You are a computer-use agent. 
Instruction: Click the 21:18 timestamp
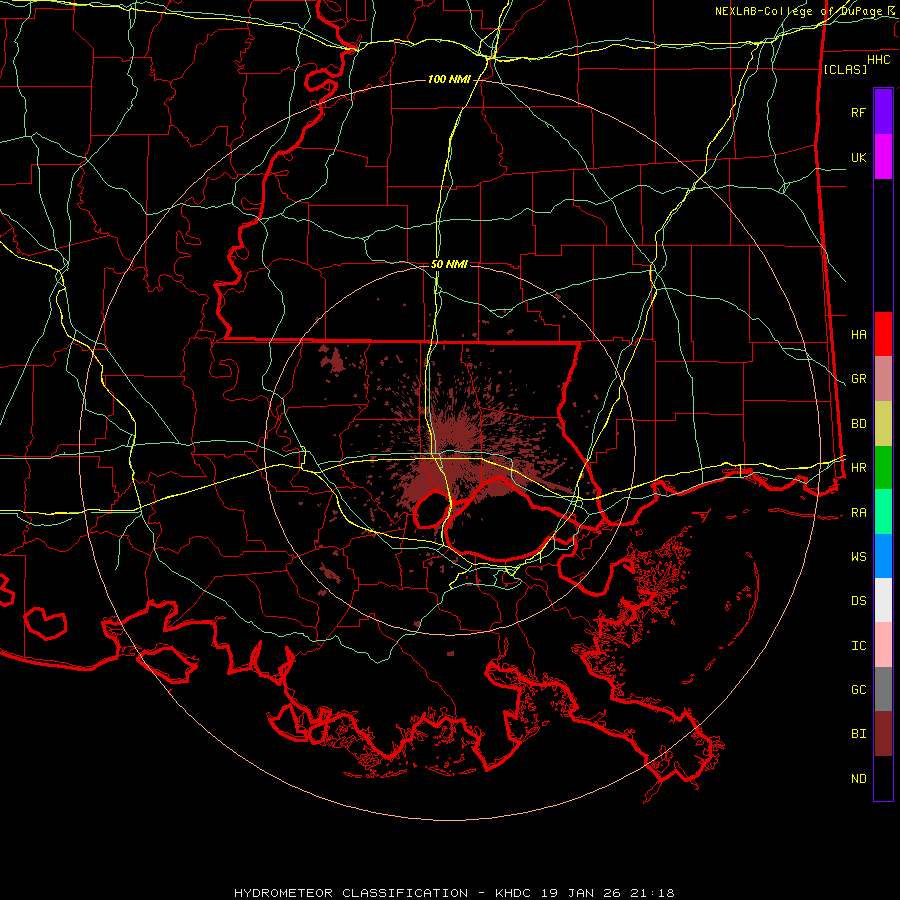coord(651,893)
